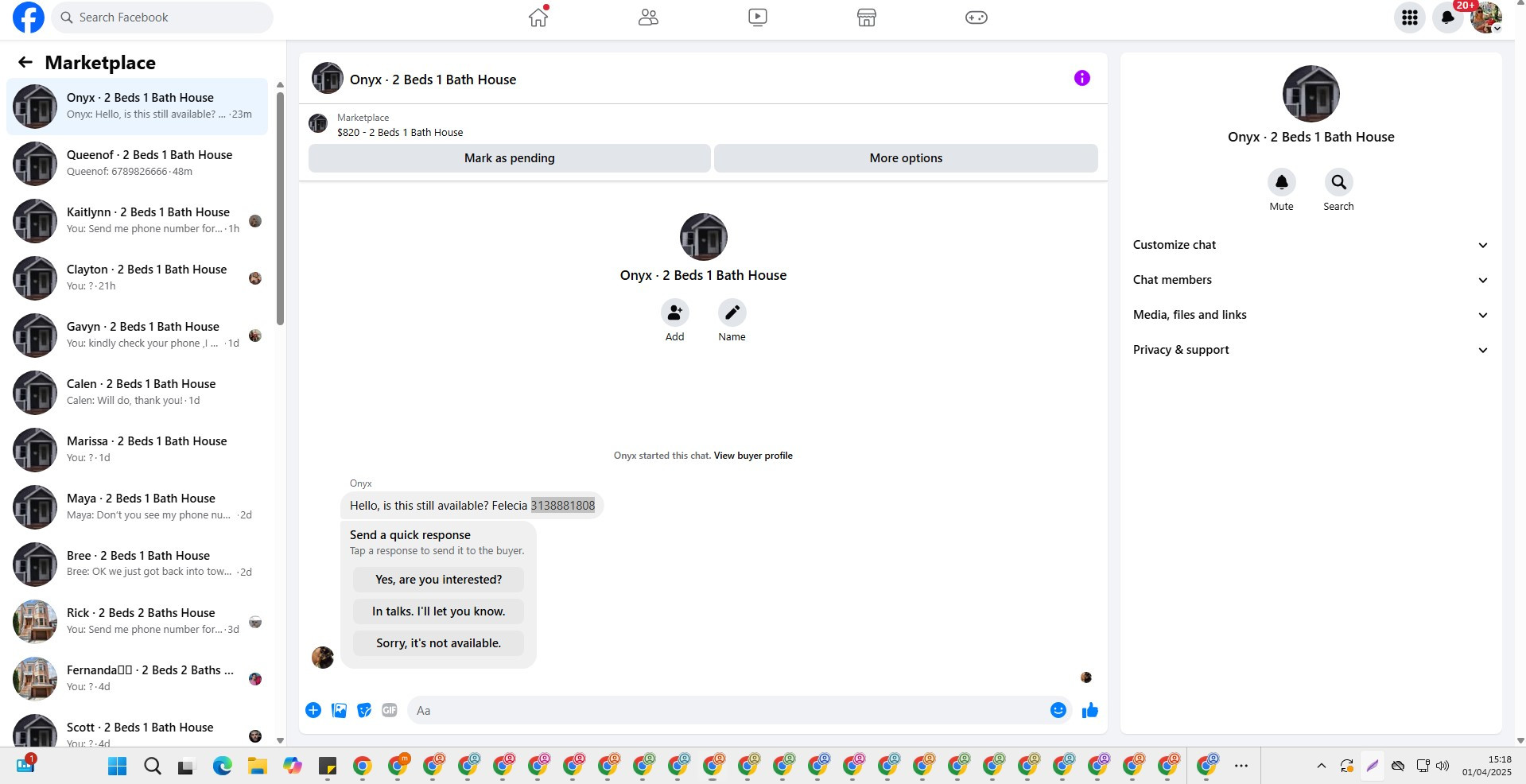Open File Explorer from the taskbar
The image size is (1526, 784).
point(258,766)
